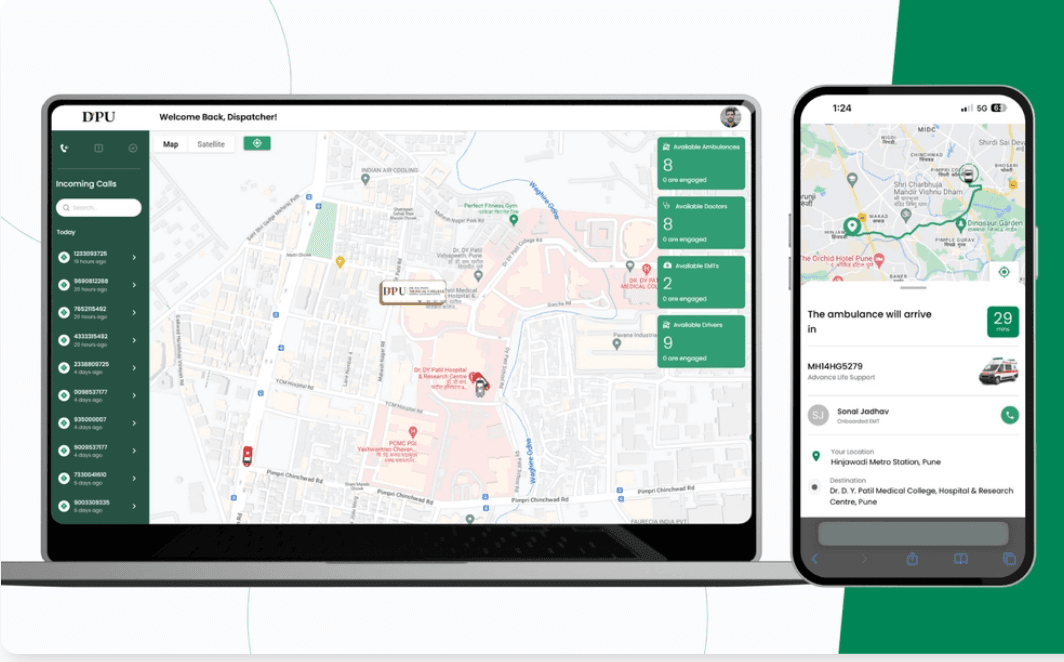1064x662 pixels.
Task: Switch to the Satellite view tab
Action: [x=211, y=144]
